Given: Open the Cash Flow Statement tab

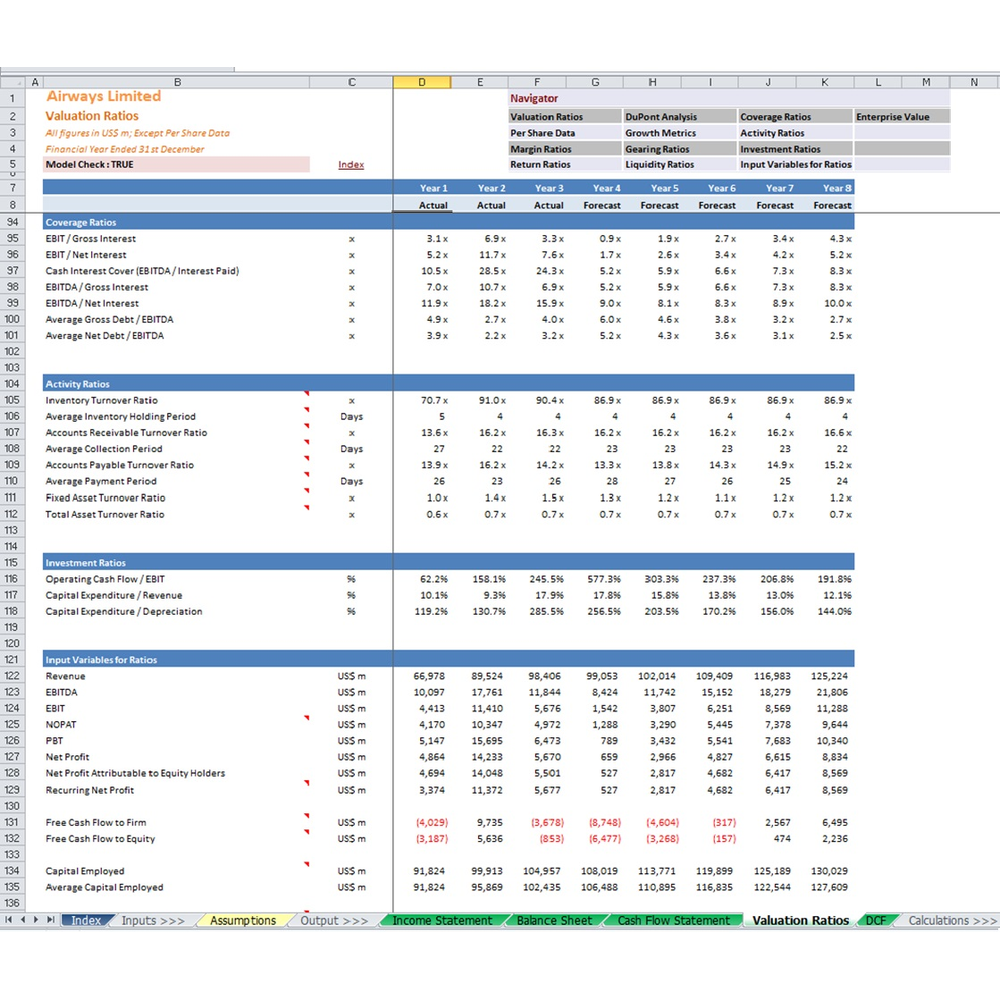Looking at the screenshot, I should (x=673, y=920).
